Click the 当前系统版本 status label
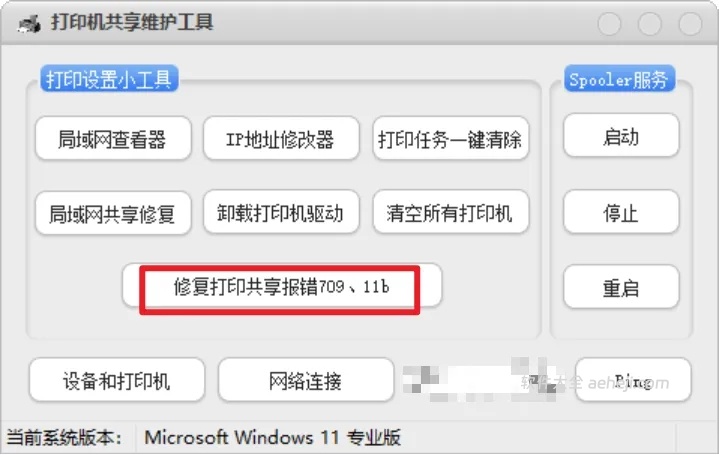Image resolution: width=719 pixels, height=455 pixels. (64, 437)
